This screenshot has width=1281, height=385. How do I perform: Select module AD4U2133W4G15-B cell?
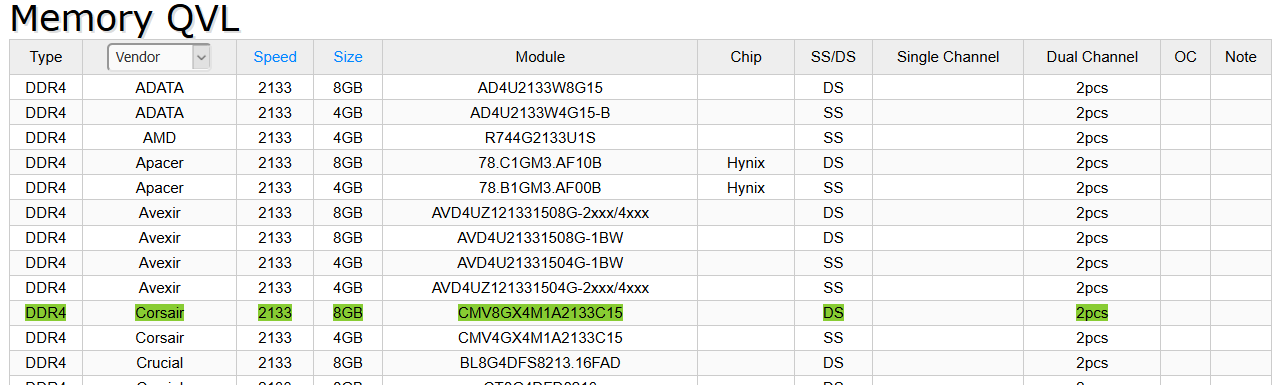(x=540, y=113)
